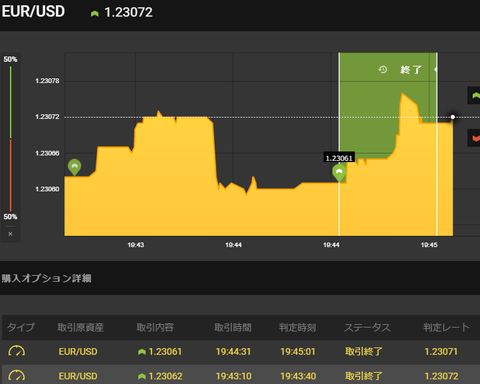Screen dimensions: 480x384
Task: Click the 終了 label in green zone
Action: coord(411,70)
